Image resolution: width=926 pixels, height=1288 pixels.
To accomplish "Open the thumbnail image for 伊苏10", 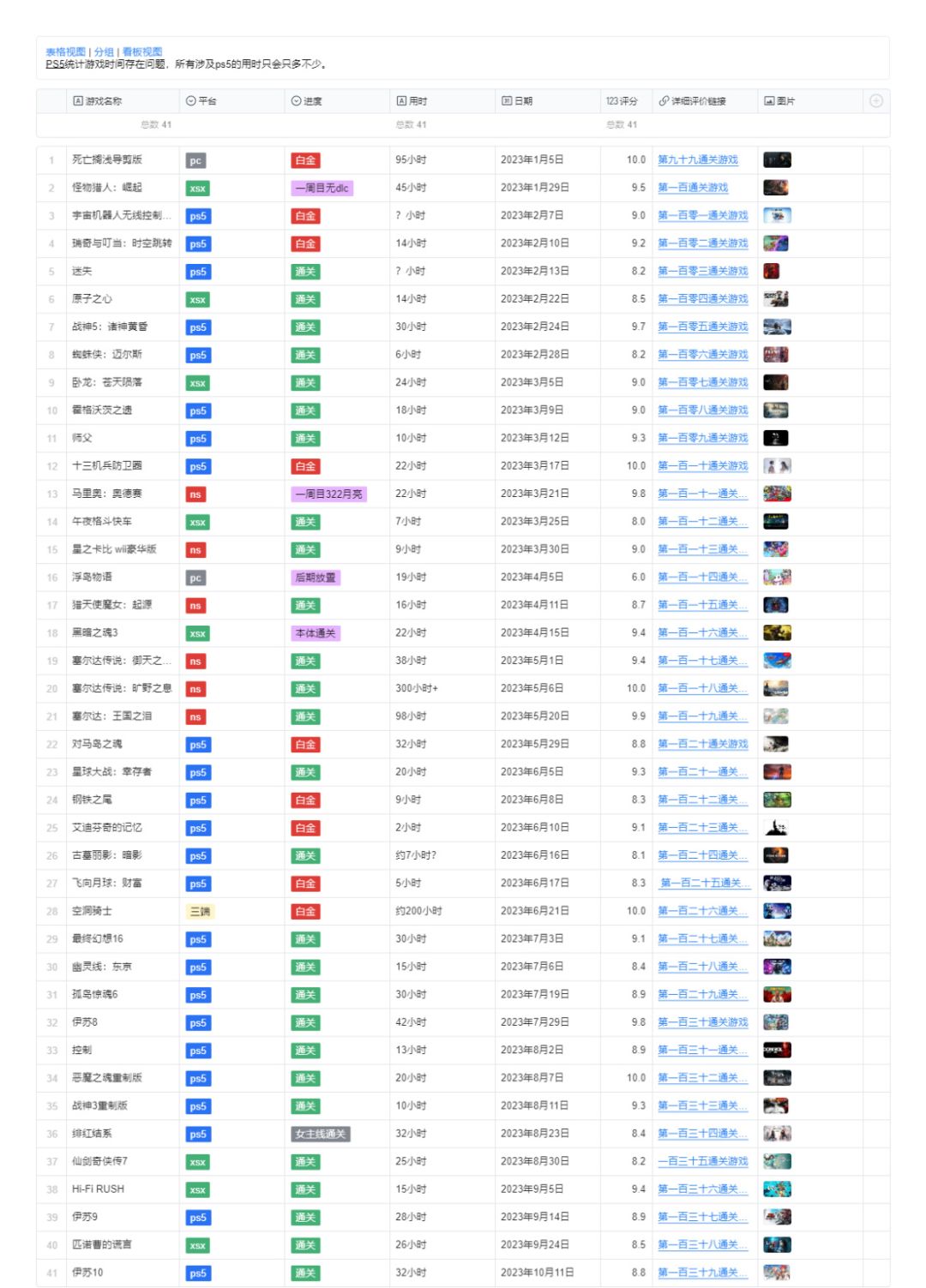I will click(x=777, y=1273).
